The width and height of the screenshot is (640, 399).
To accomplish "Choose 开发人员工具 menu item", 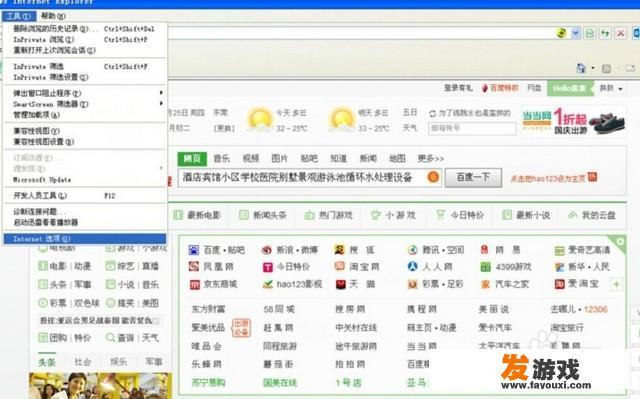I will [85, 195].
